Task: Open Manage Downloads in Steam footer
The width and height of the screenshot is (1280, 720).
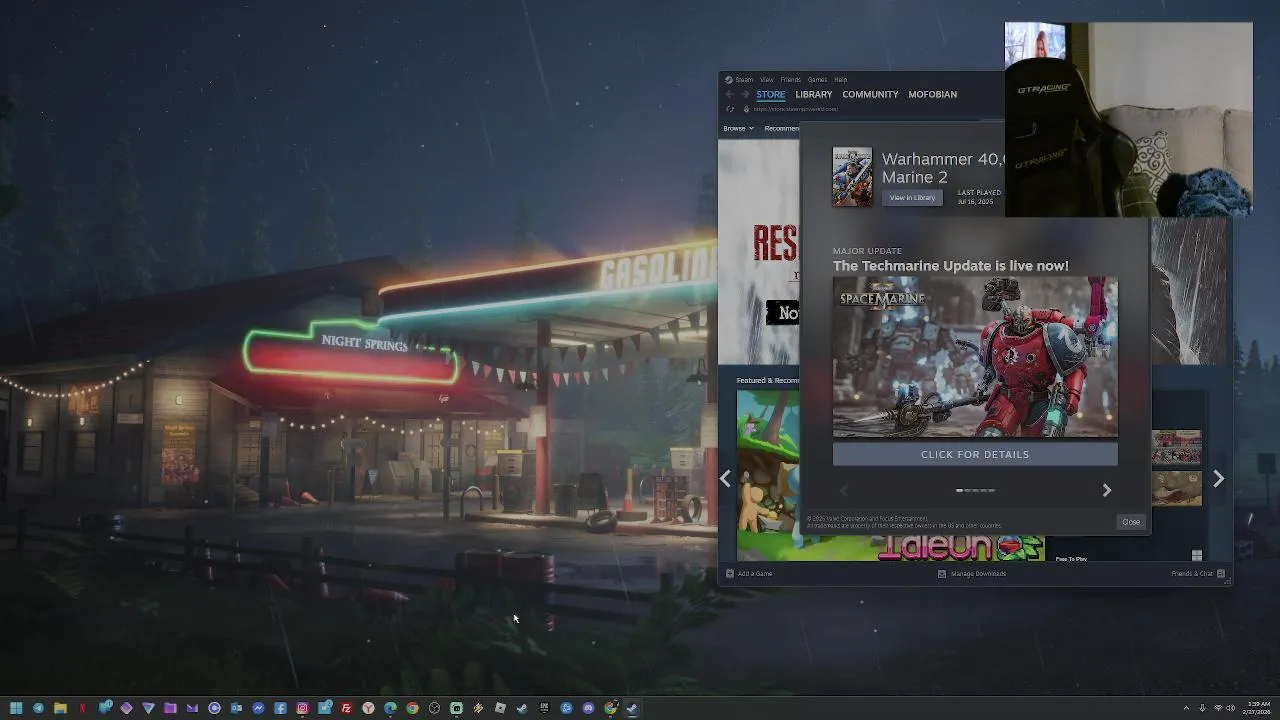Action: [x=972, y=574]
